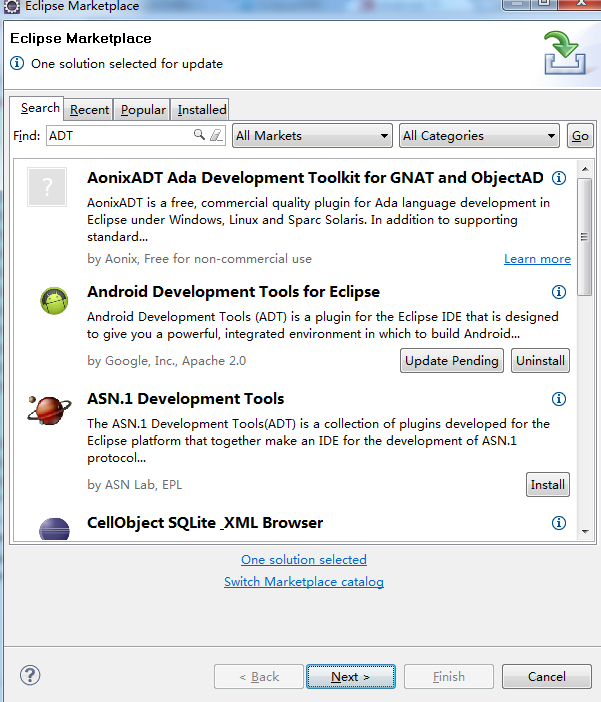Click 'by Google, Inc., Apache 2.0' text
This screenshot has width=601, height=702.
(167, 361)
